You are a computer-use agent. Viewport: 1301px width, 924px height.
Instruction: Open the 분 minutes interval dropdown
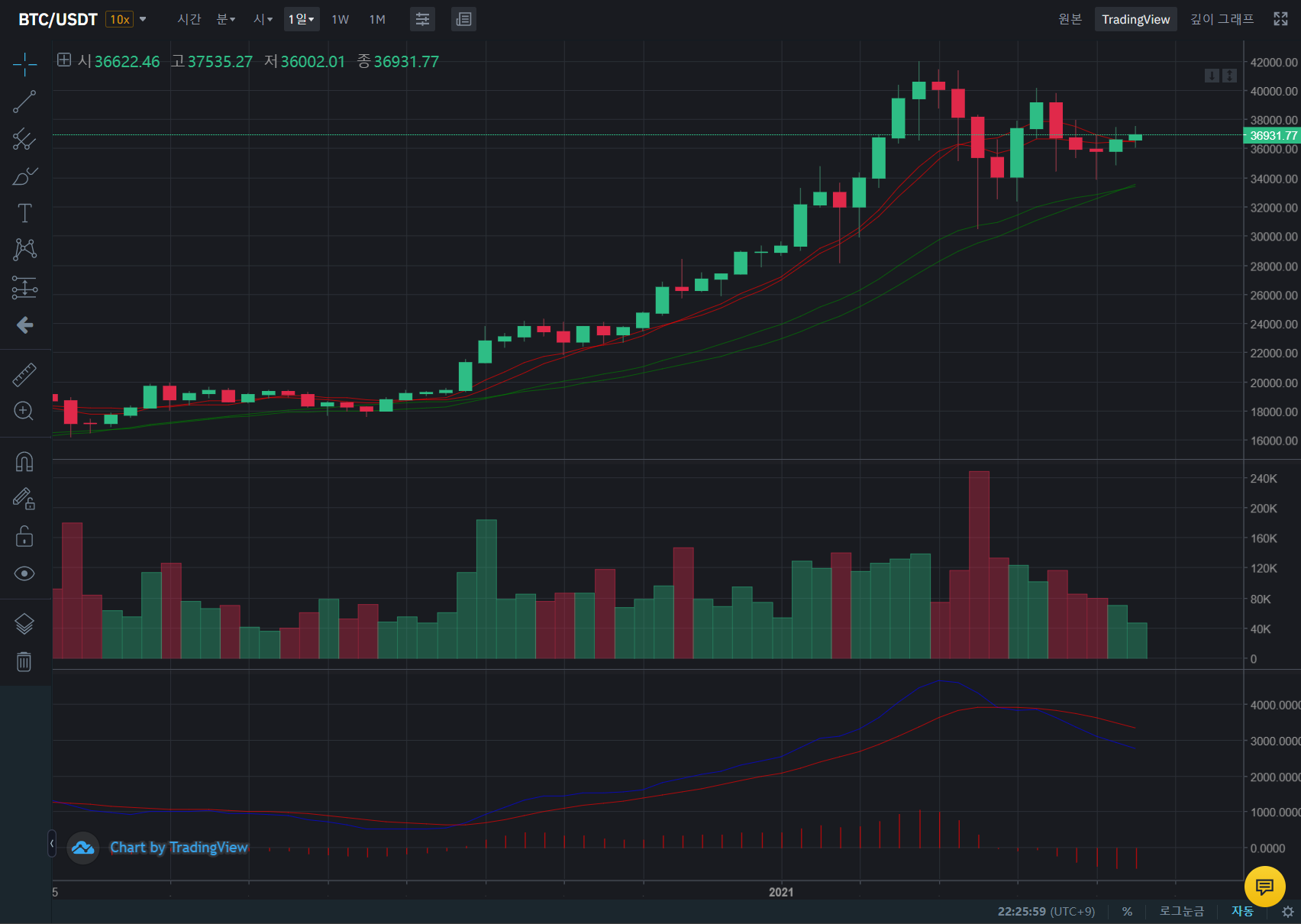tap(226, 19)
